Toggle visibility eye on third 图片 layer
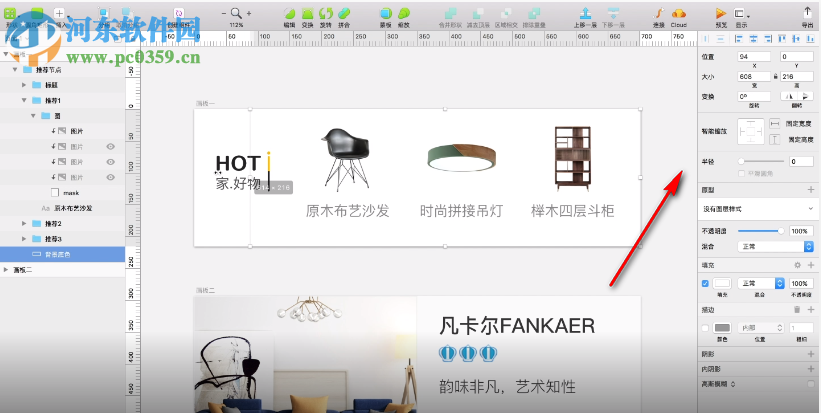This screenshot has height=413, width=821. coord(110,162)
